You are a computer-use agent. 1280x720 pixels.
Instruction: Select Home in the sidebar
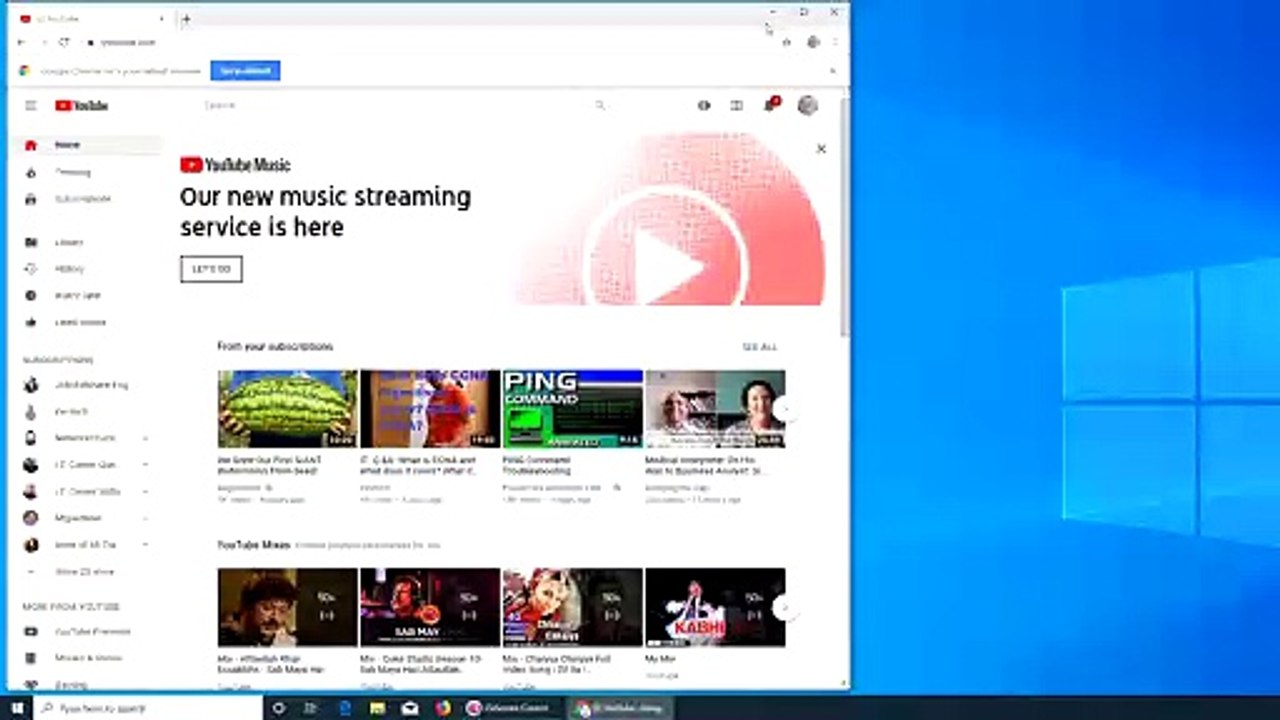click(x=85, y=145)
